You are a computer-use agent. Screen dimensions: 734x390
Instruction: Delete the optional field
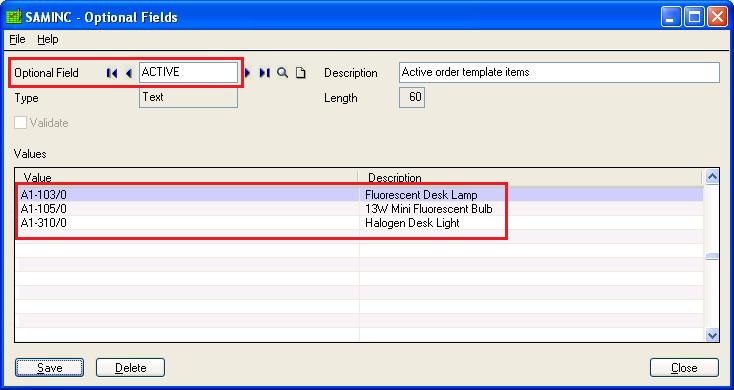(x=131, y=368)
